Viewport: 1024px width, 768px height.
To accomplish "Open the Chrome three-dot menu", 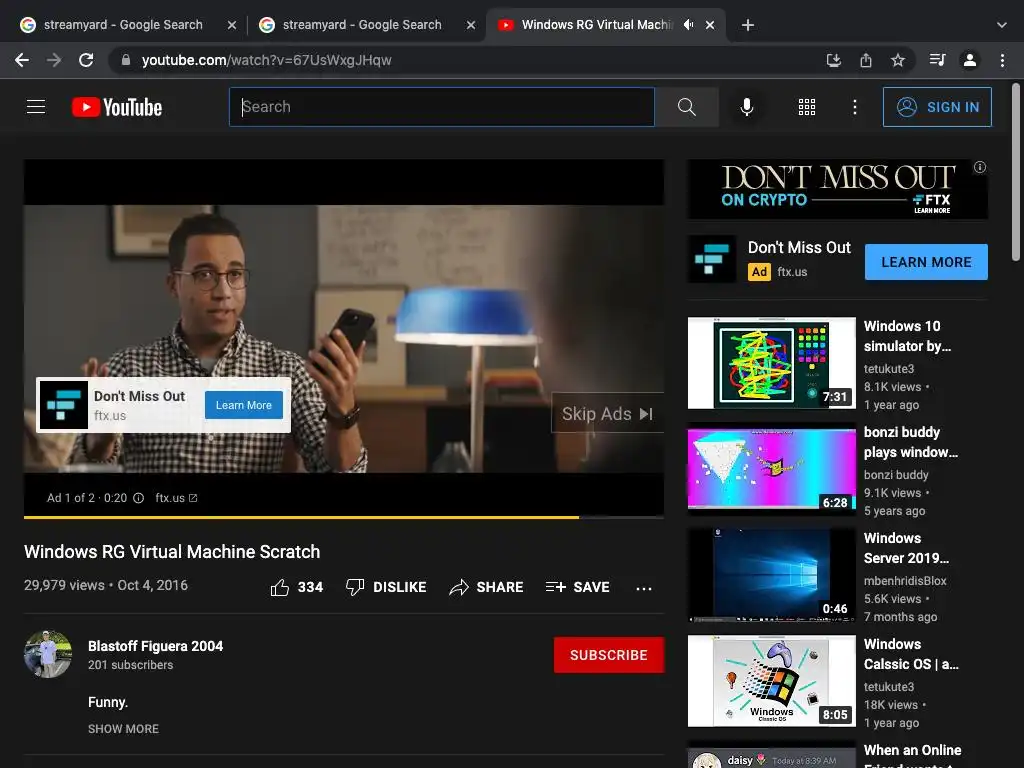I will point(1002,60).
